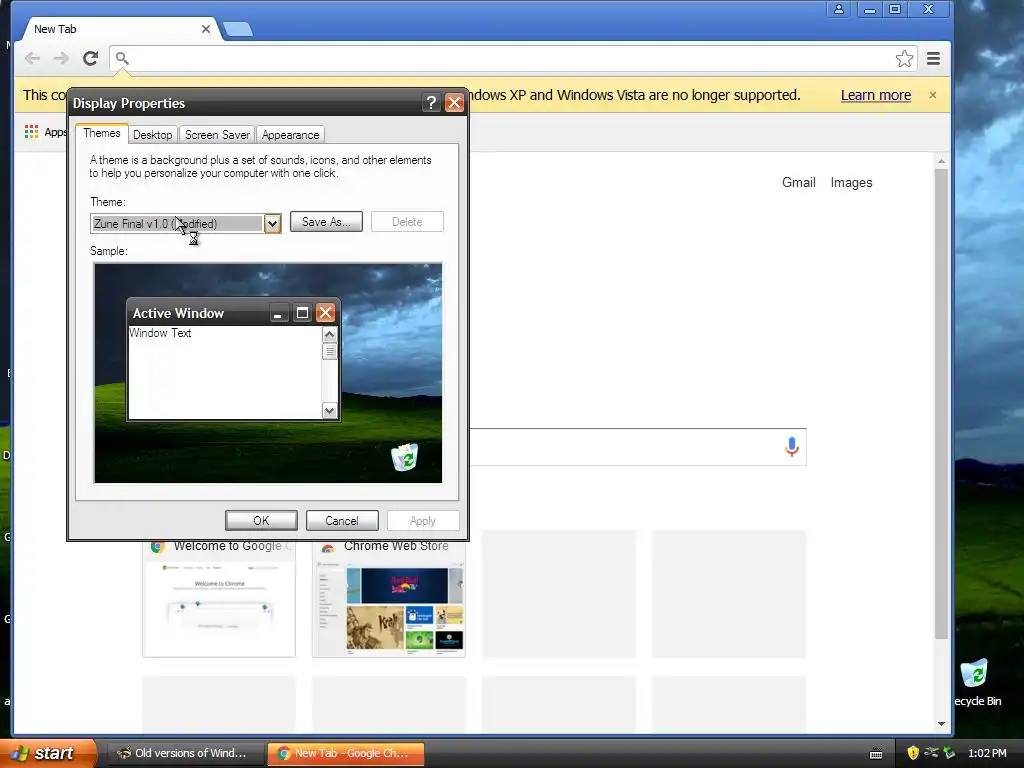Click the theme sample preview image
Image resolution: width=1024 pixels, height=768 pixels.
(268, 373)
